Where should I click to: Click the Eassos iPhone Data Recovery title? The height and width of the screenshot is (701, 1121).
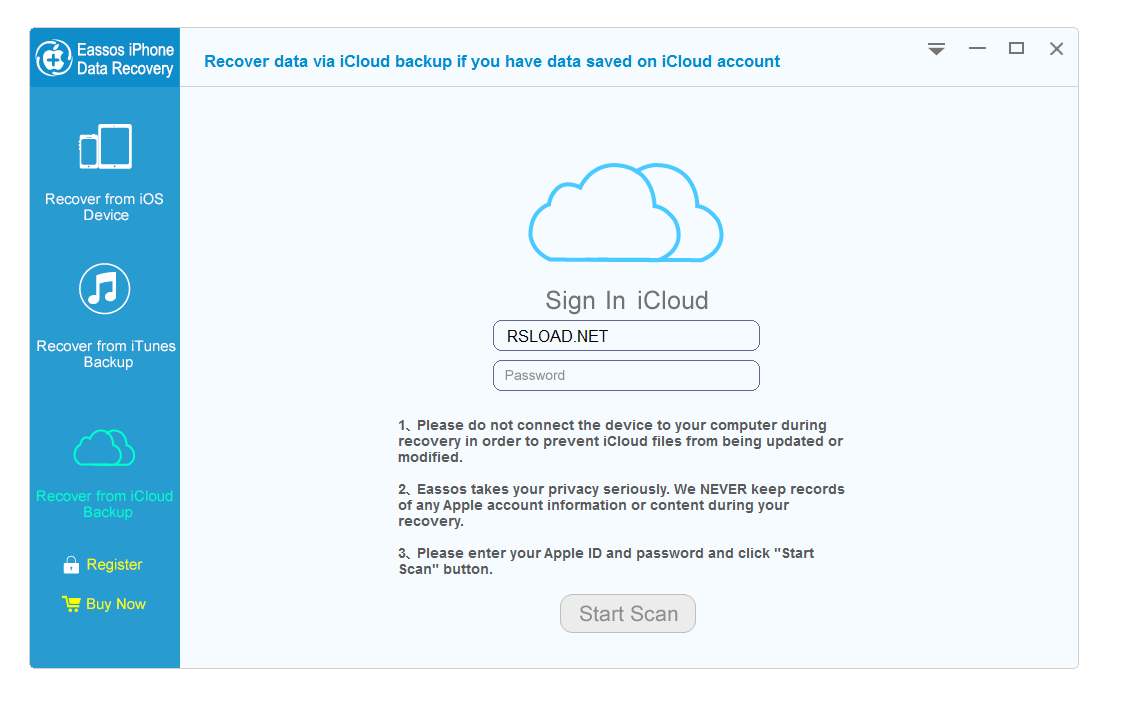[125, 59]
